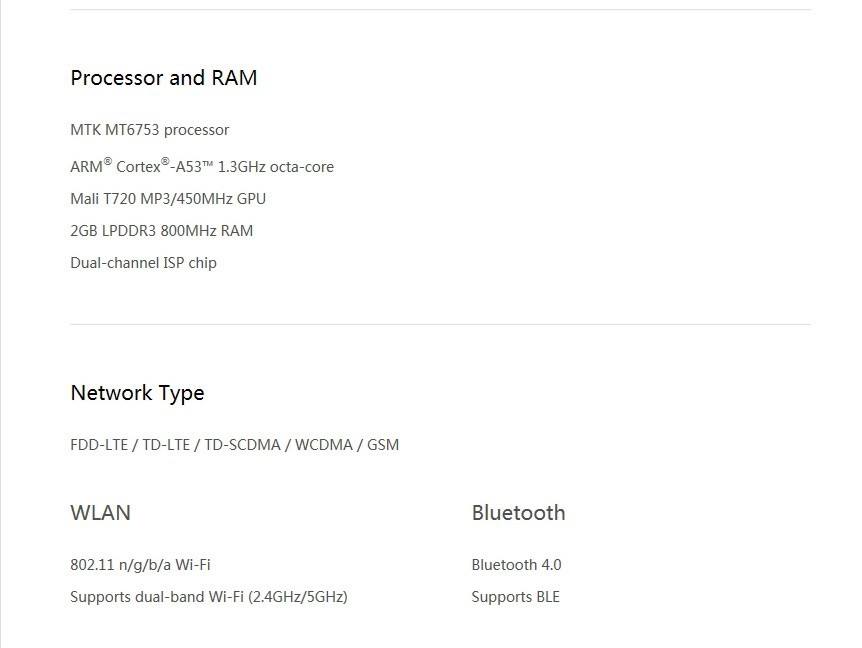Click the WLAN section heading
The width and height of the screenshot is (862, 648).
pos(100,513)
